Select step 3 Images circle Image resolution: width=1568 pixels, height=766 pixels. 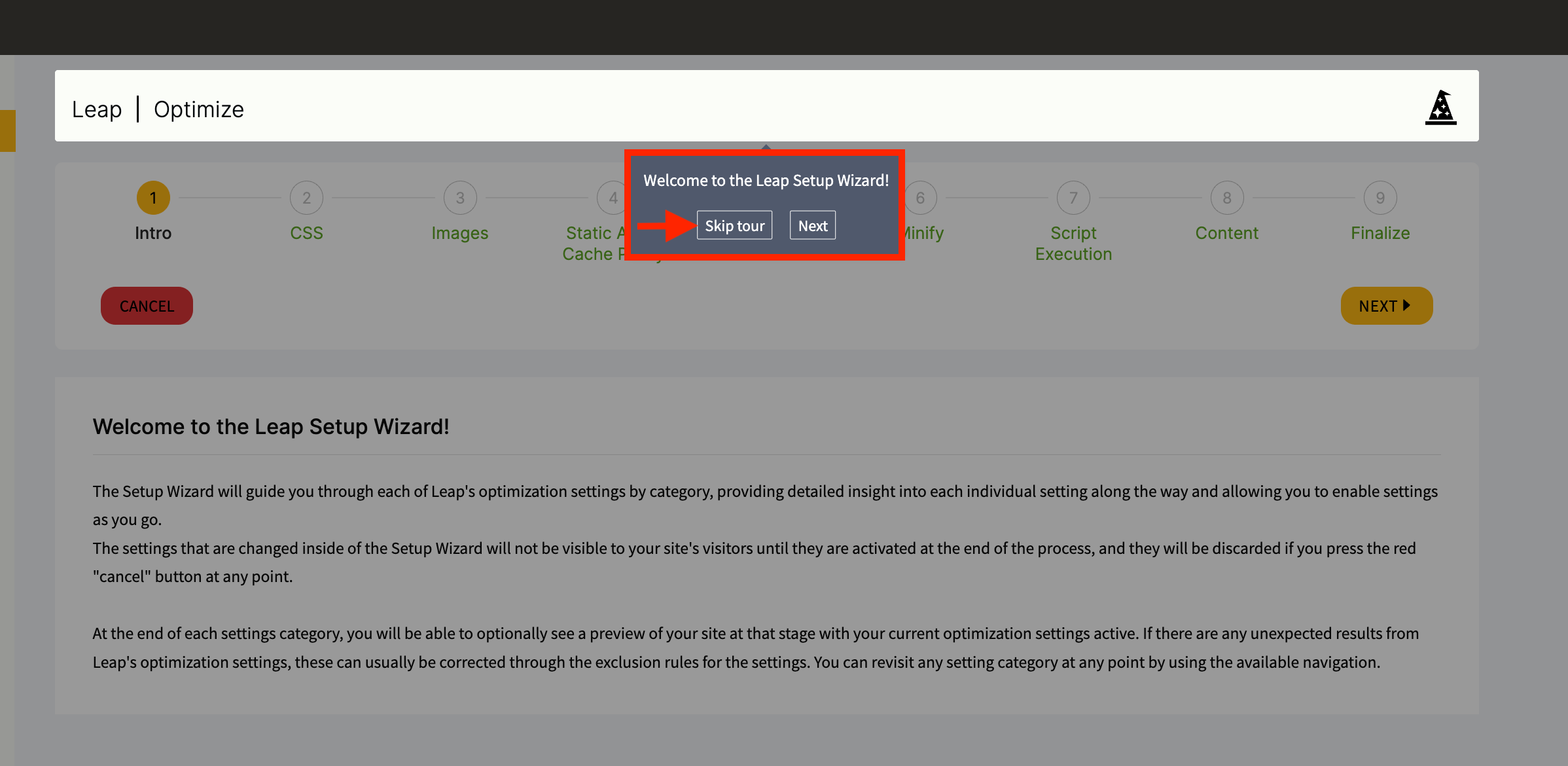point(460,198)
